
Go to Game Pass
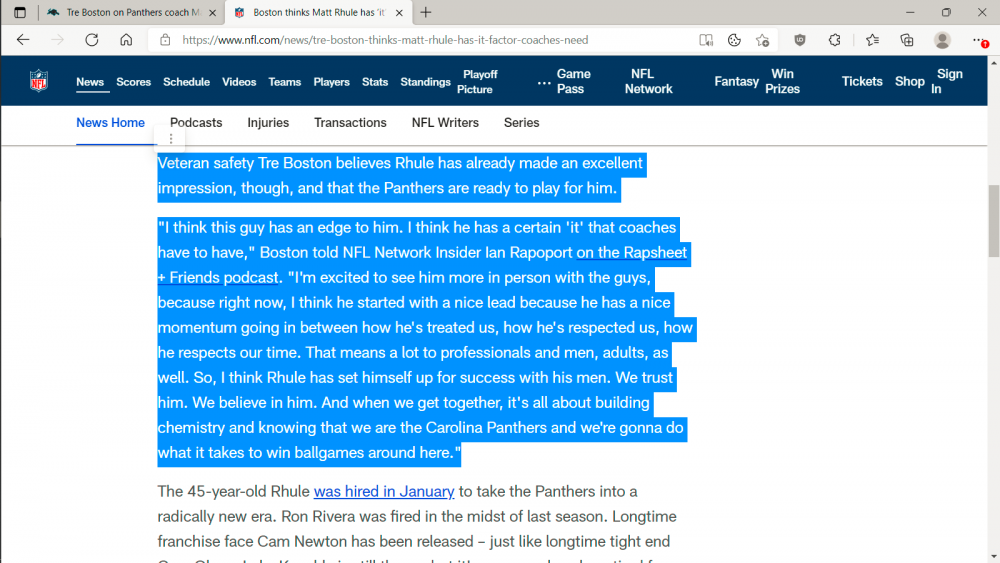573,82
